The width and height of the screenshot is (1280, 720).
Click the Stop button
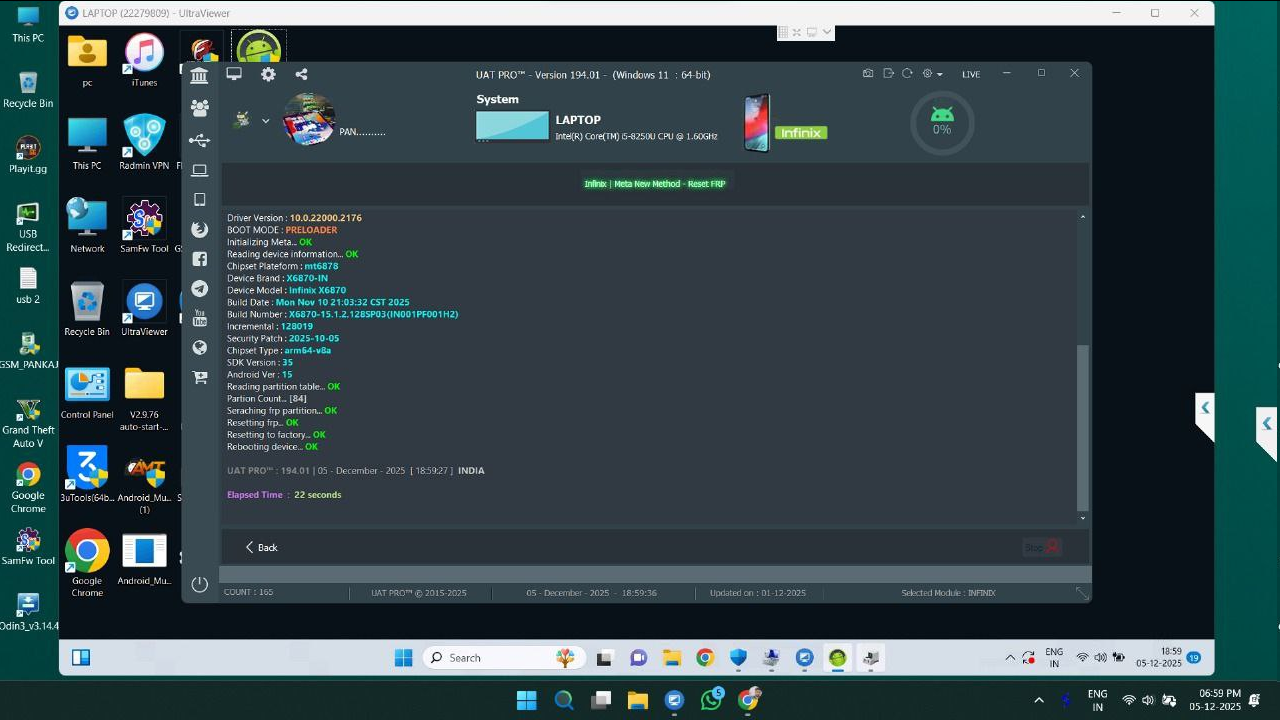(x=1041, y=547)
